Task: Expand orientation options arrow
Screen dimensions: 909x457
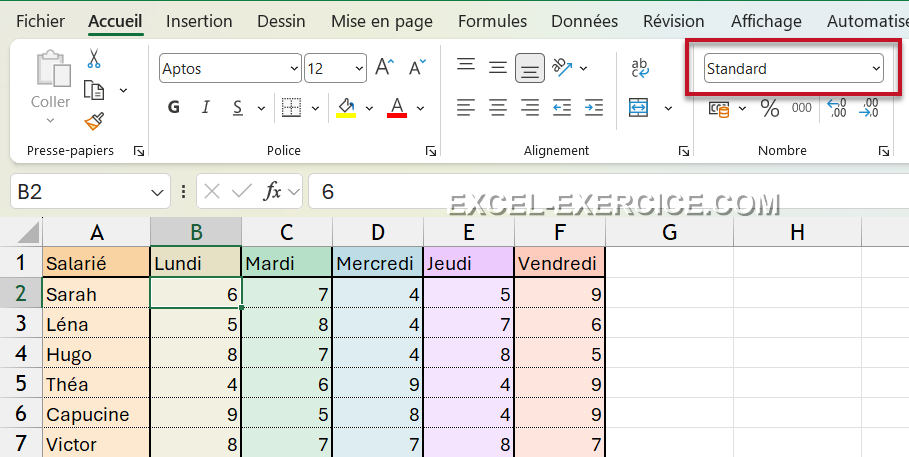Action: pyautogui.click(x=583, y=68)
